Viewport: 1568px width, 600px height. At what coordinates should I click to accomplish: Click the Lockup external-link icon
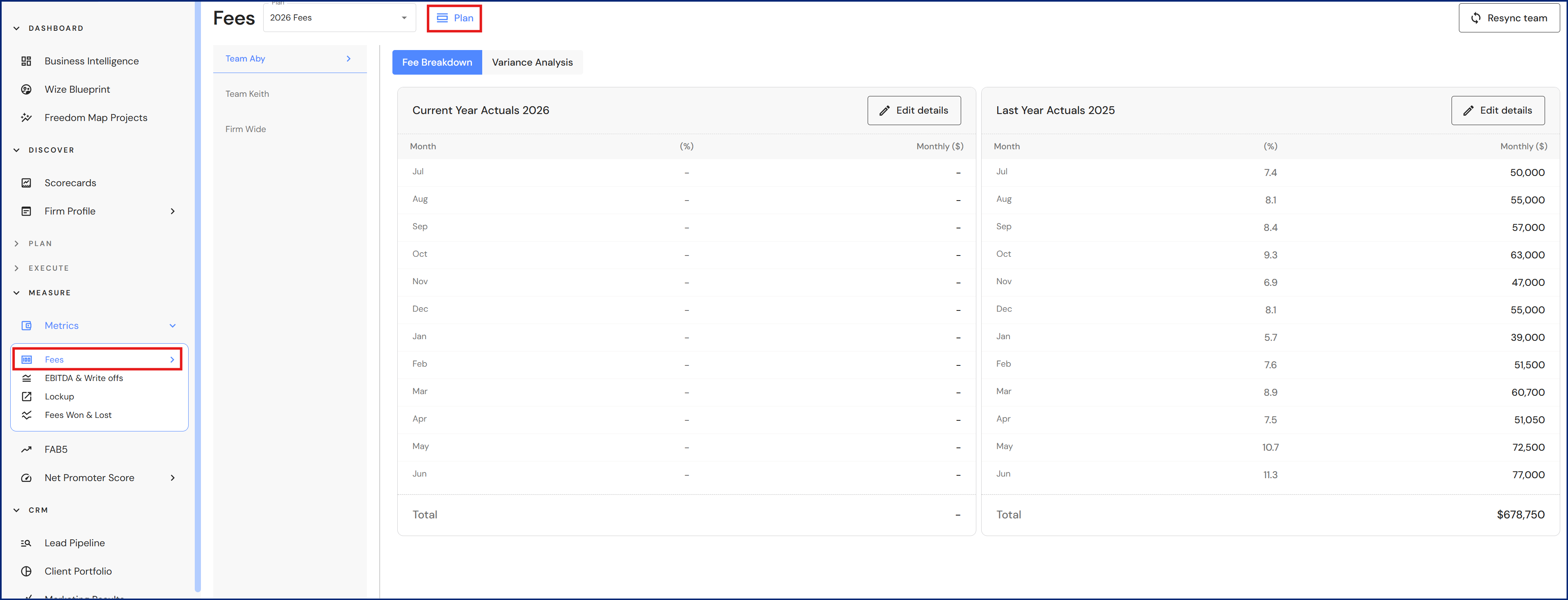27,397
